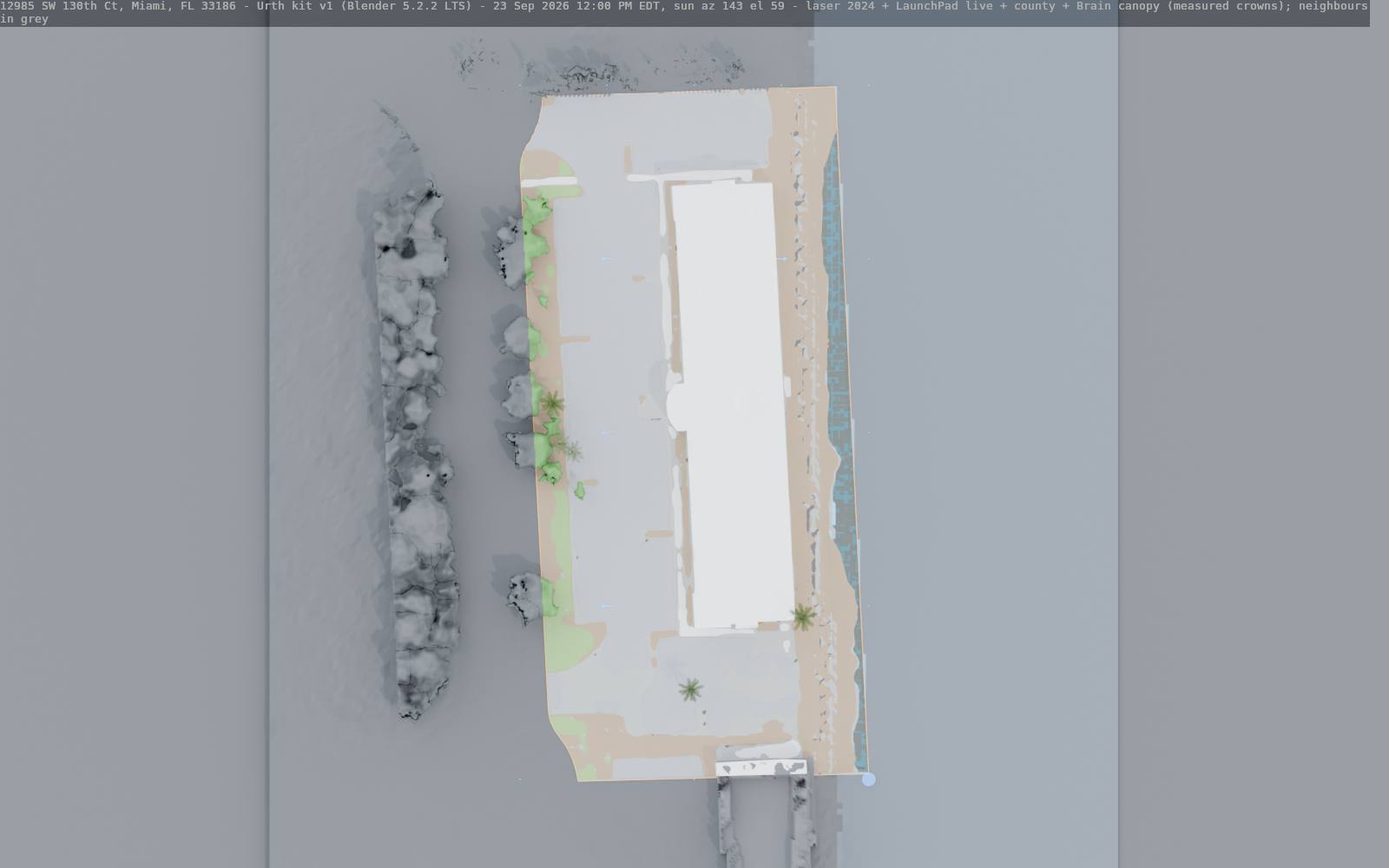This screenshot has width=1389, height=868.
Task: Select the lone palm tree in the south courtyard
Action: (x=690, y=690)
